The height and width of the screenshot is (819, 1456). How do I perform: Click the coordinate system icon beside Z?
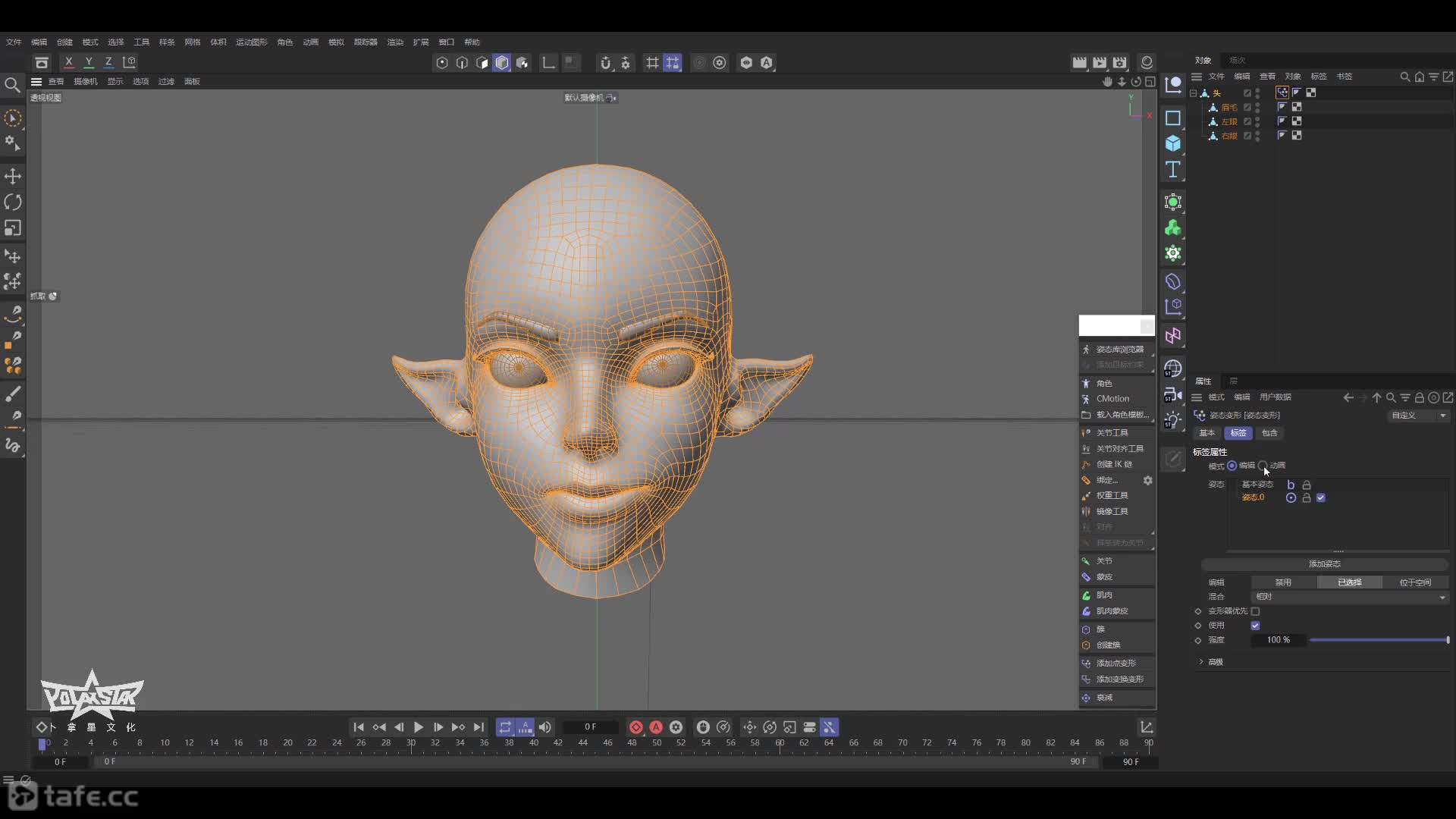coord(130,62)
